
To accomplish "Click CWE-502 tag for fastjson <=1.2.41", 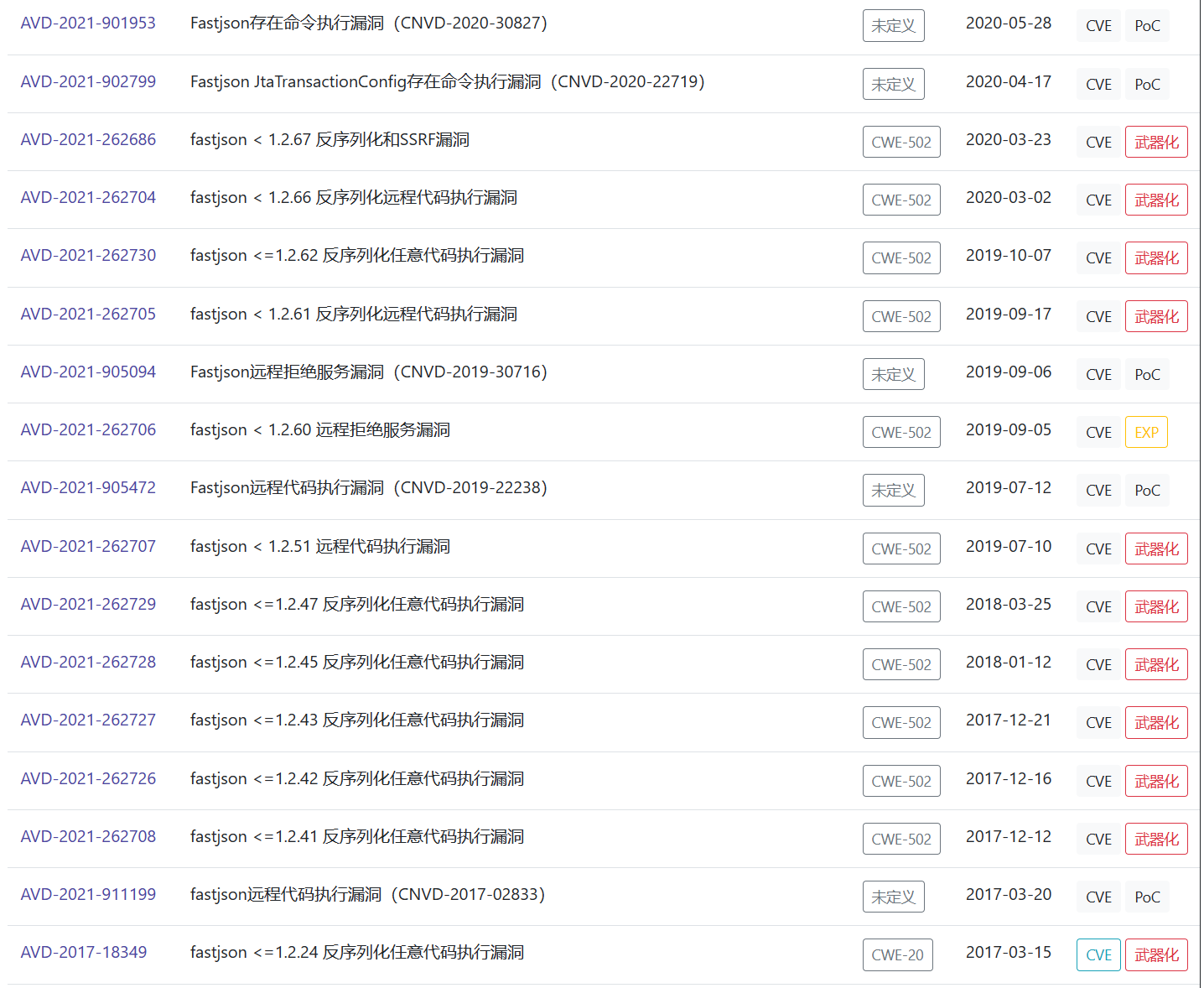I will pyautogui.click(x=901, y=839).
